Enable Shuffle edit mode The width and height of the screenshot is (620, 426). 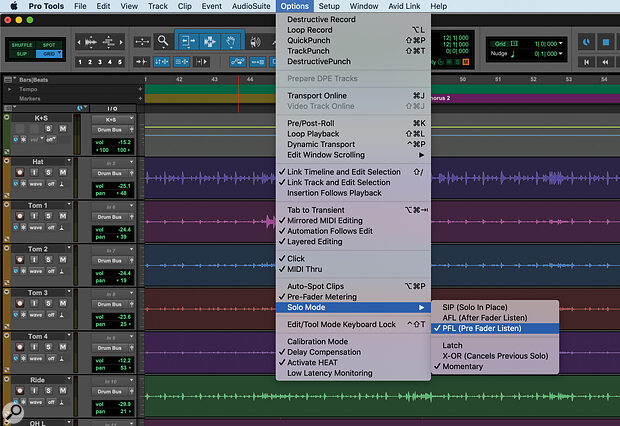point(21,45)
